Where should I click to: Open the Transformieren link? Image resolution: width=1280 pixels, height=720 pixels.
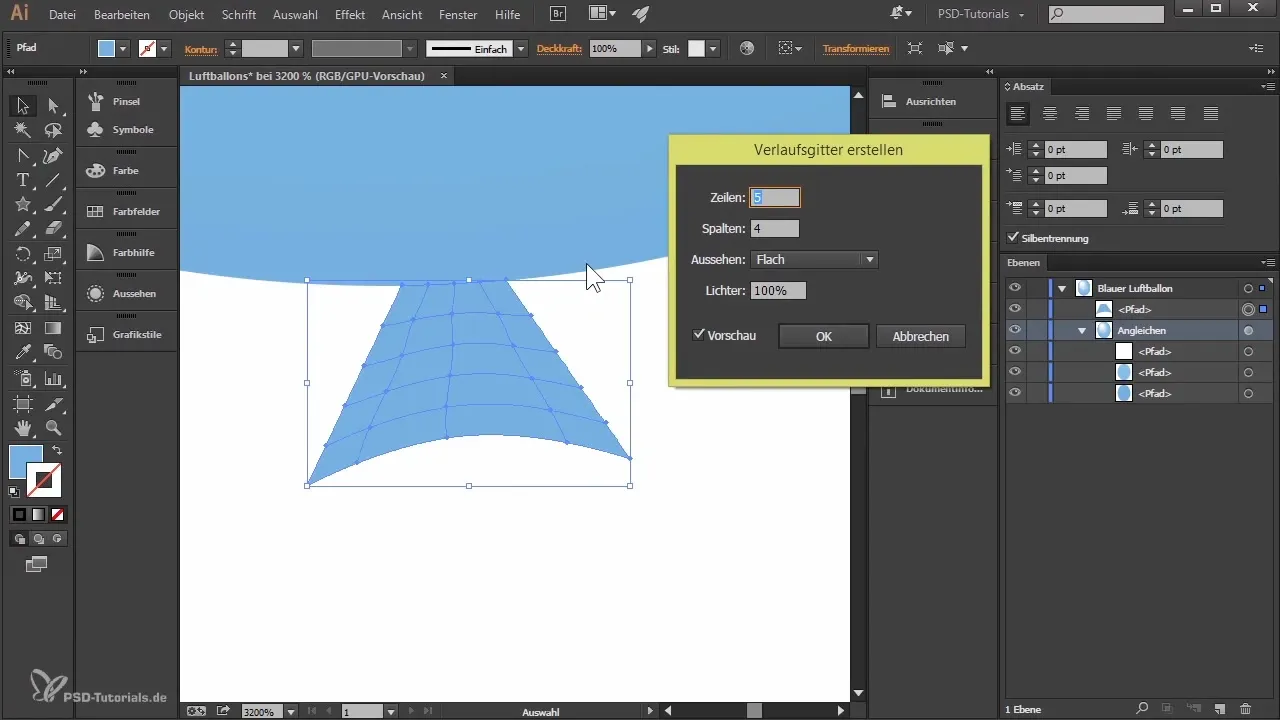pos(856,49)
